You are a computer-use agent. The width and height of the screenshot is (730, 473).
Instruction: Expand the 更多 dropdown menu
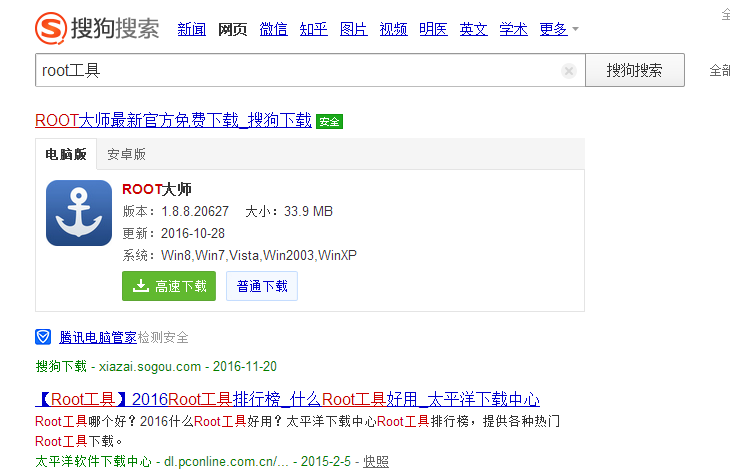click(559, 29)
